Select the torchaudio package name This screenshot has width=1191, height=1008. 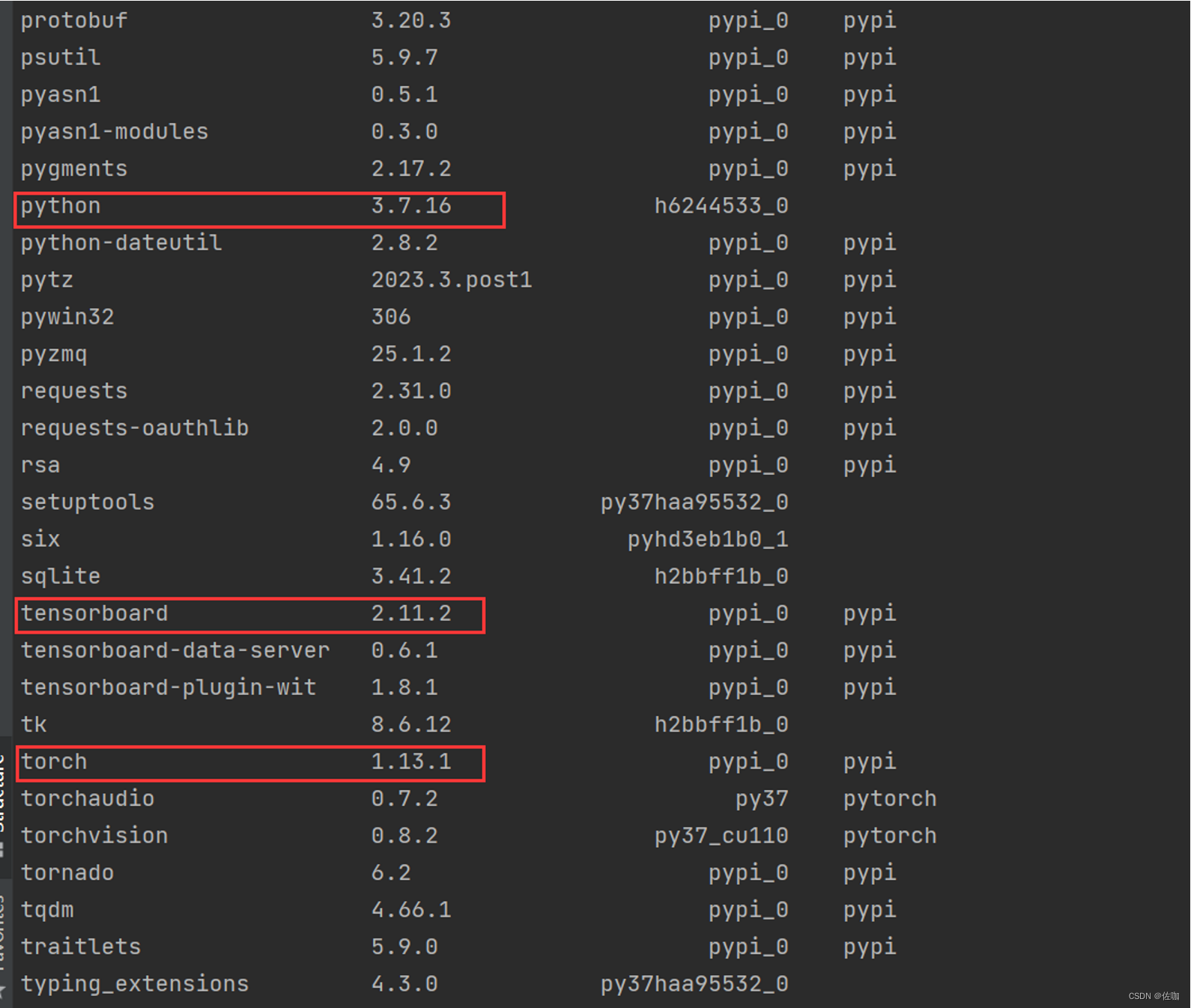87,799
